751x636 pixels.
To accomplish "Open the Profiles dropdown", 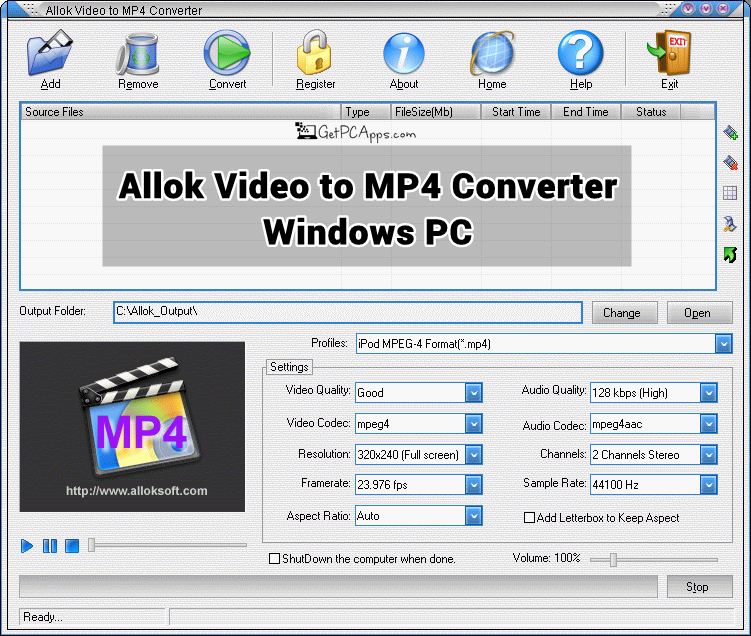I will coord(724,344).
